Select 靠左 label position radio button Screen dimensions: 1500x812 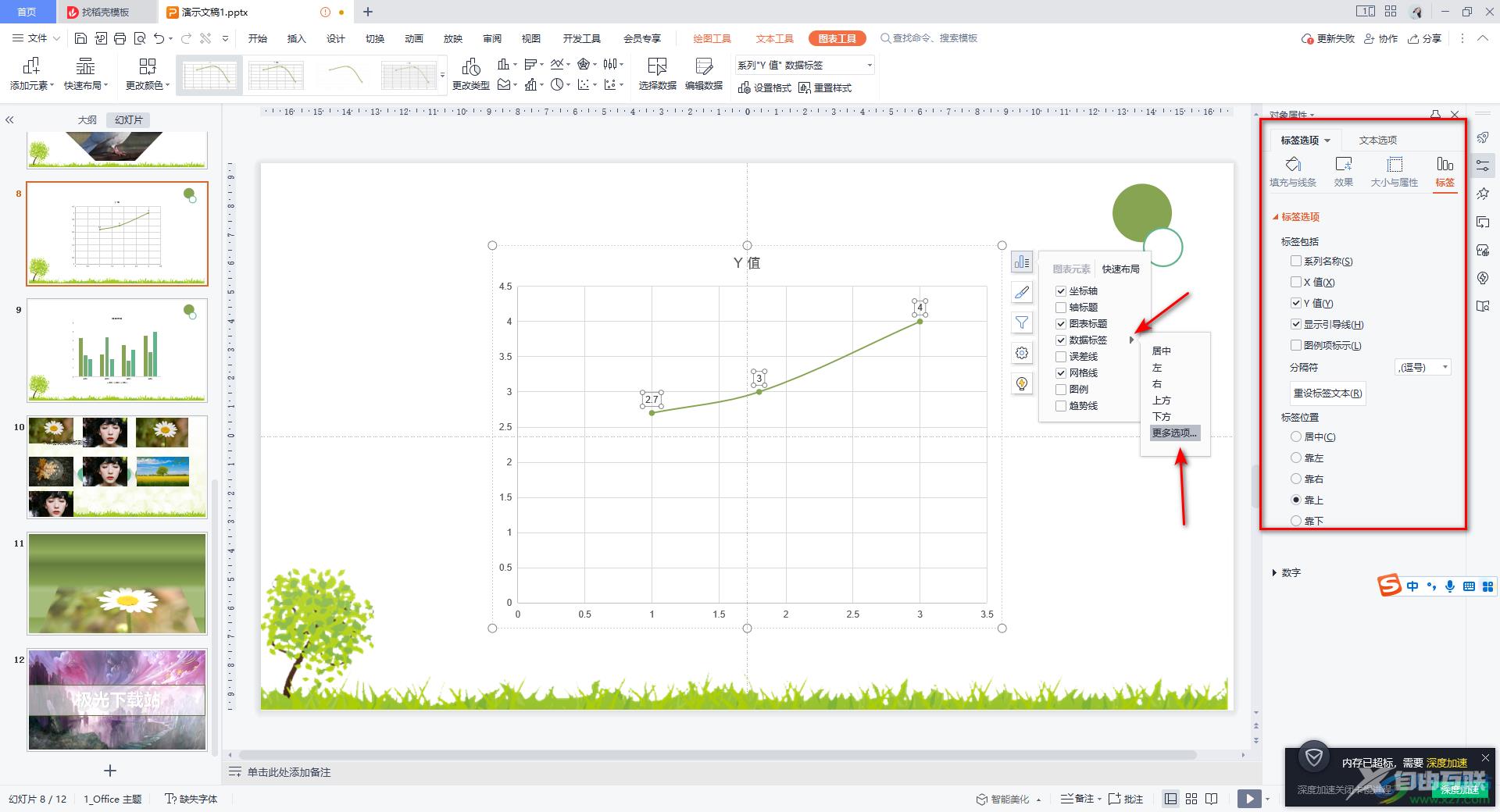[x=1296, y=458]
